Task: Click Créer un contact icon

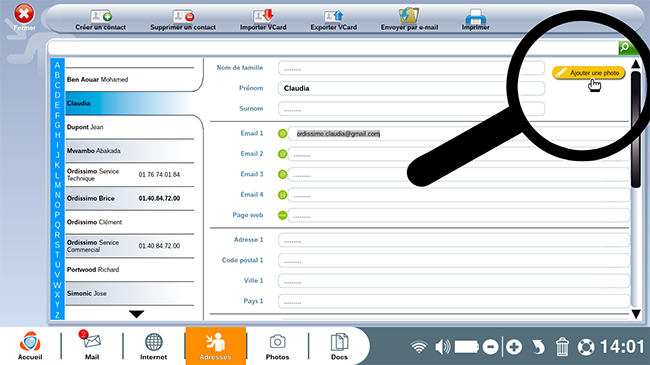Action: tap(101, 17)
